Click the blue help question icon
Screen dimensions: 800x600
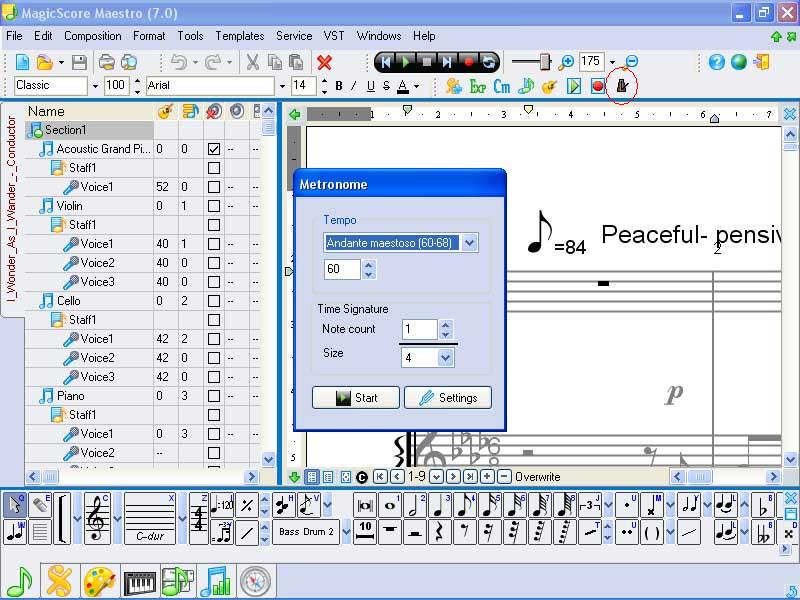(x=716, y=62)
